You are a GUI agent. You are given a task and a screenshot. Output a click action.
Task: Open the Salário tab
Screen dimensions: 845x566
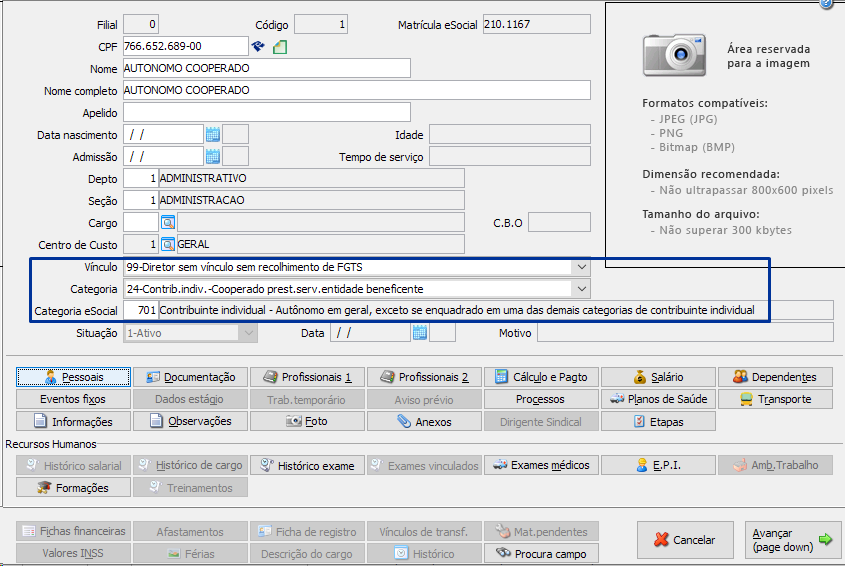pos(658,377)
